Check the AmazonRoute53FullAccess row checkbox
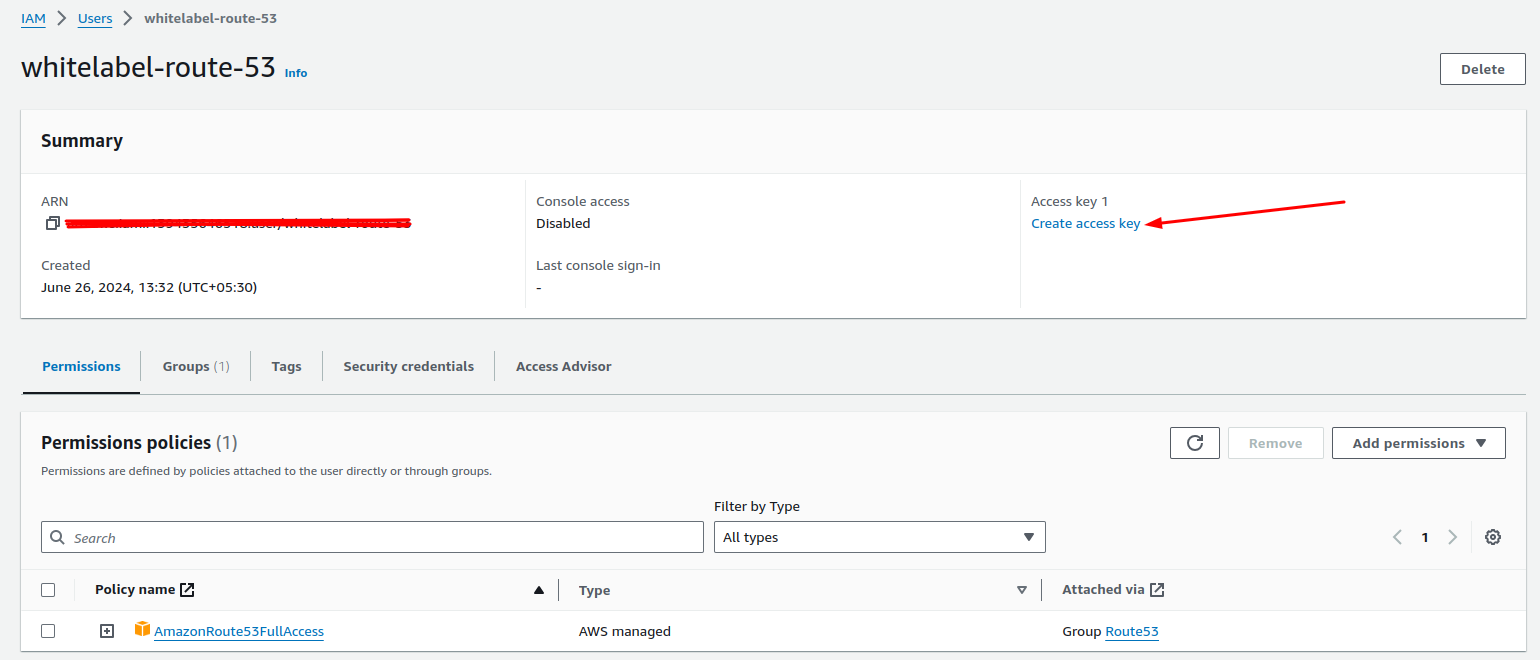The image size is (1540, 660). tap(48, 631)
